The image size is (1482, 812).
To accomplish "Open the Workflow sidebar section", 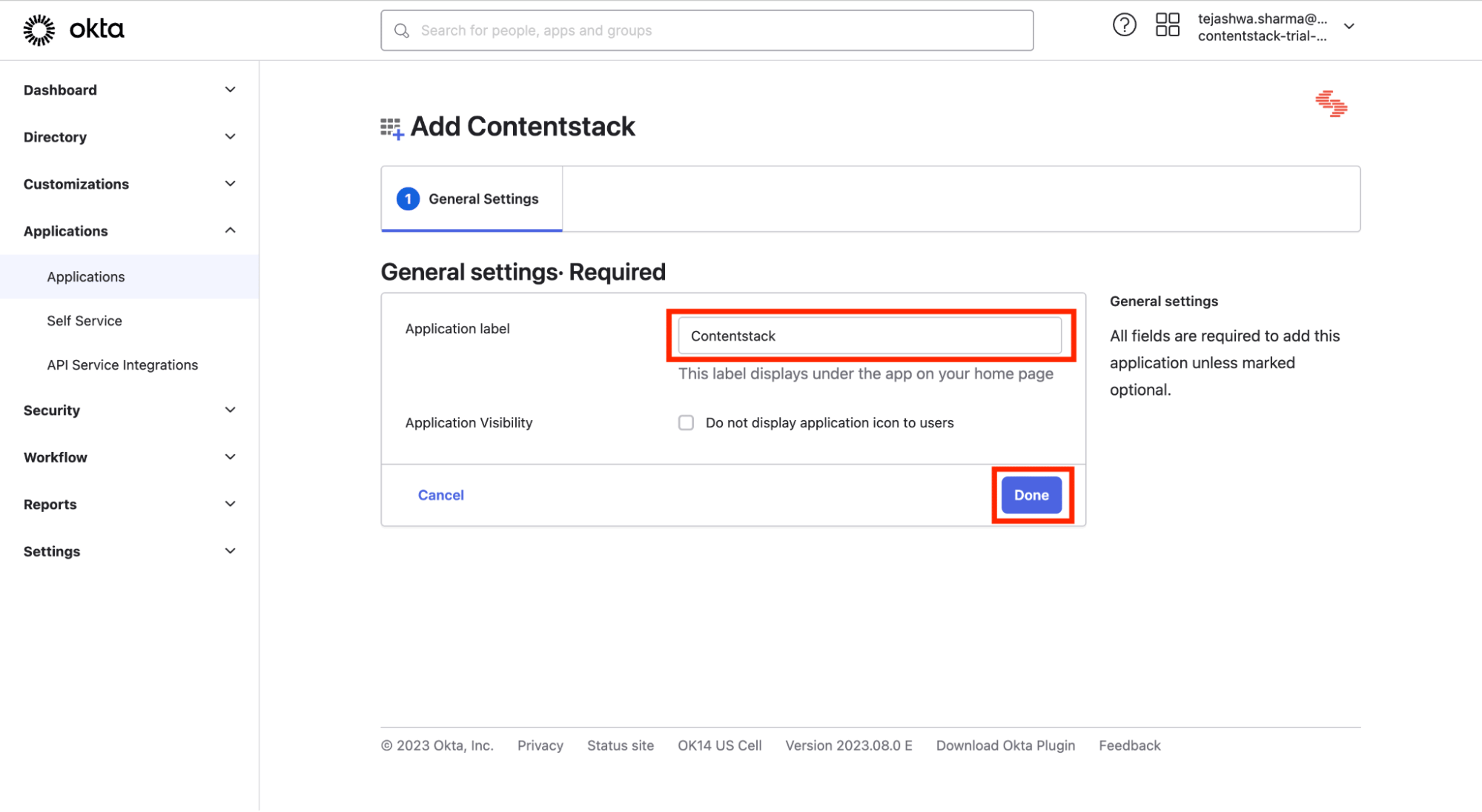I will click(x=56, y=458).
